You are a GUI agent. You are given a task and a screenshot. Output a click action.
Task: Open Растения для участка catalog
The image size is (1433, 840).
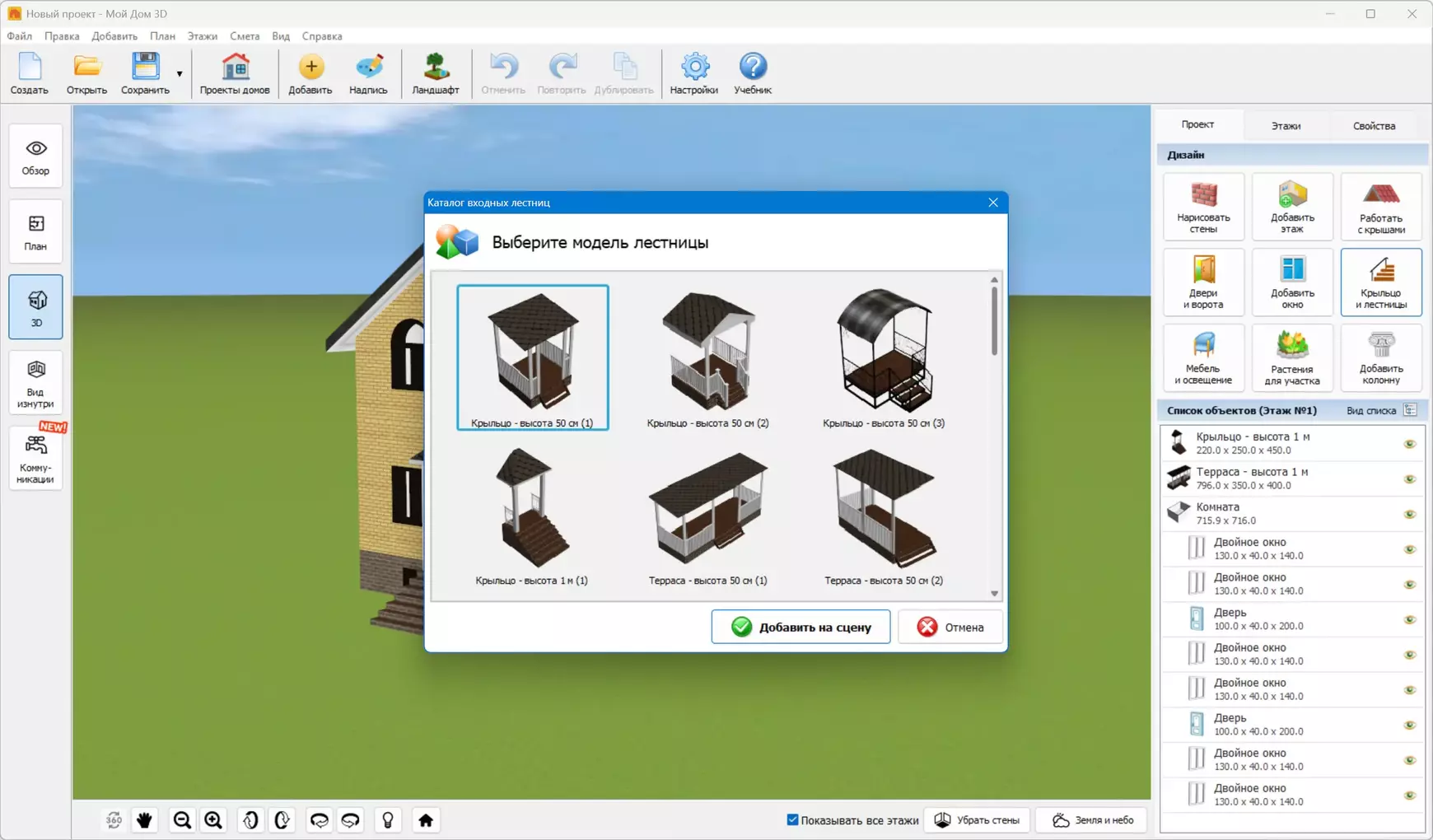1292,358
